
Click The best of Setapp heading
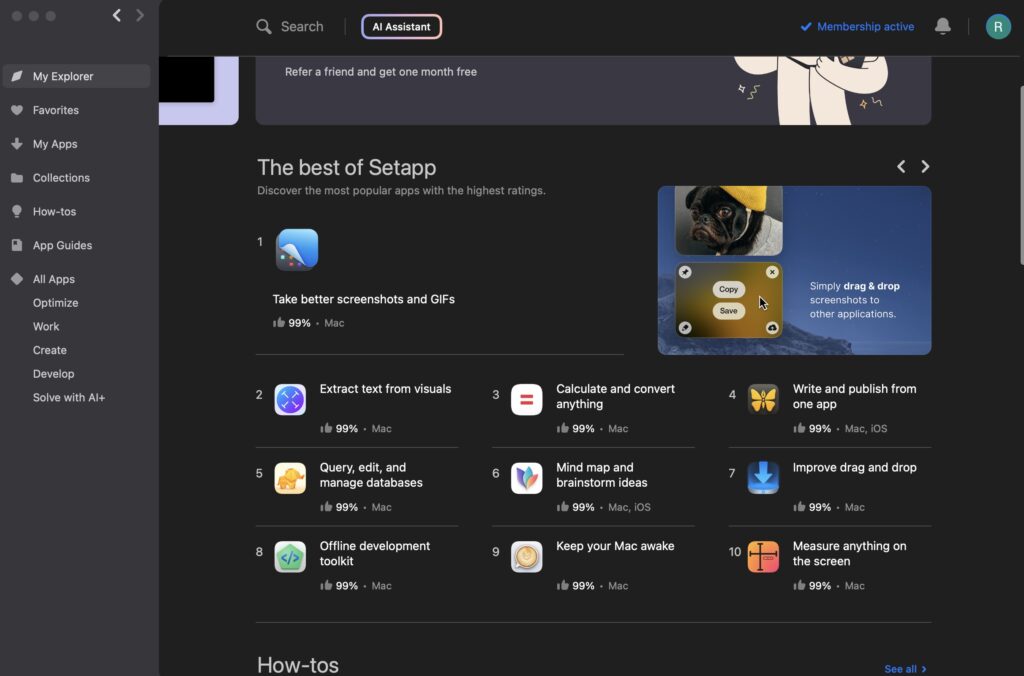(347, 167)
